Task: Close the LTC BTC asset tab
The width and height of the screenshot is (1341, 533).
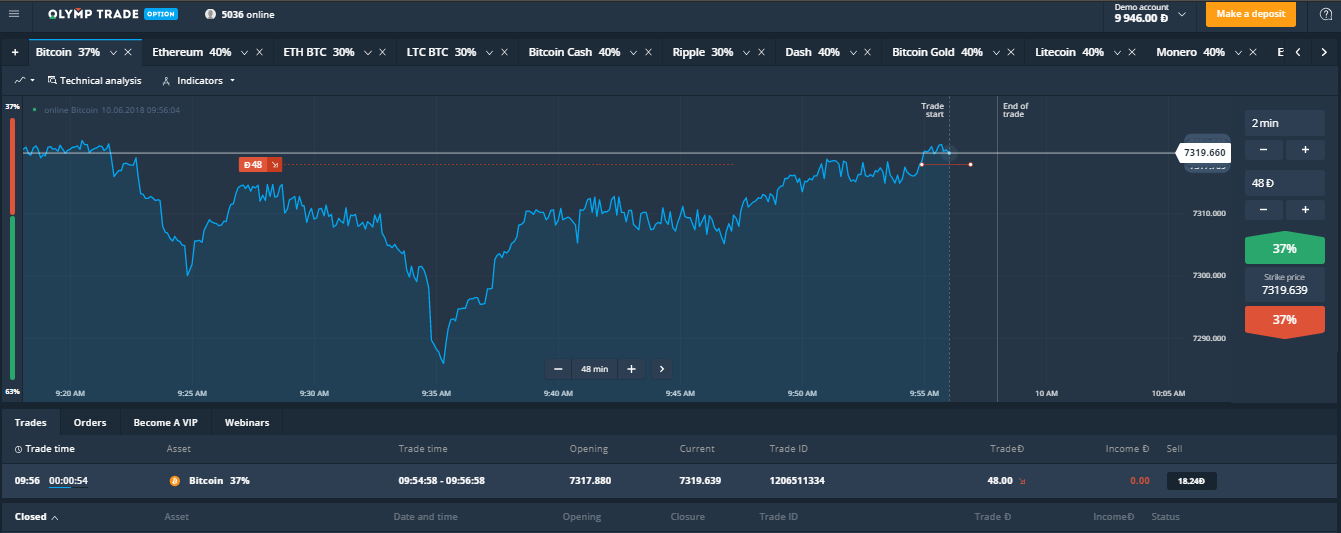Action: [505, 52]
